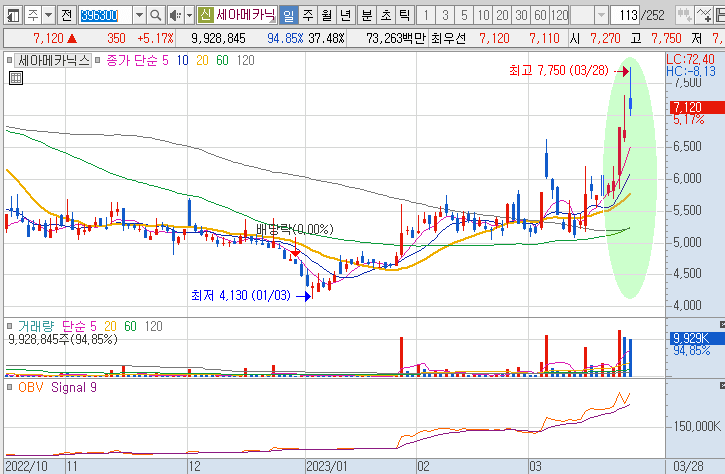725x474 pixels.
Task: Switch to the 월 monthly period
Action: [327, 16]
